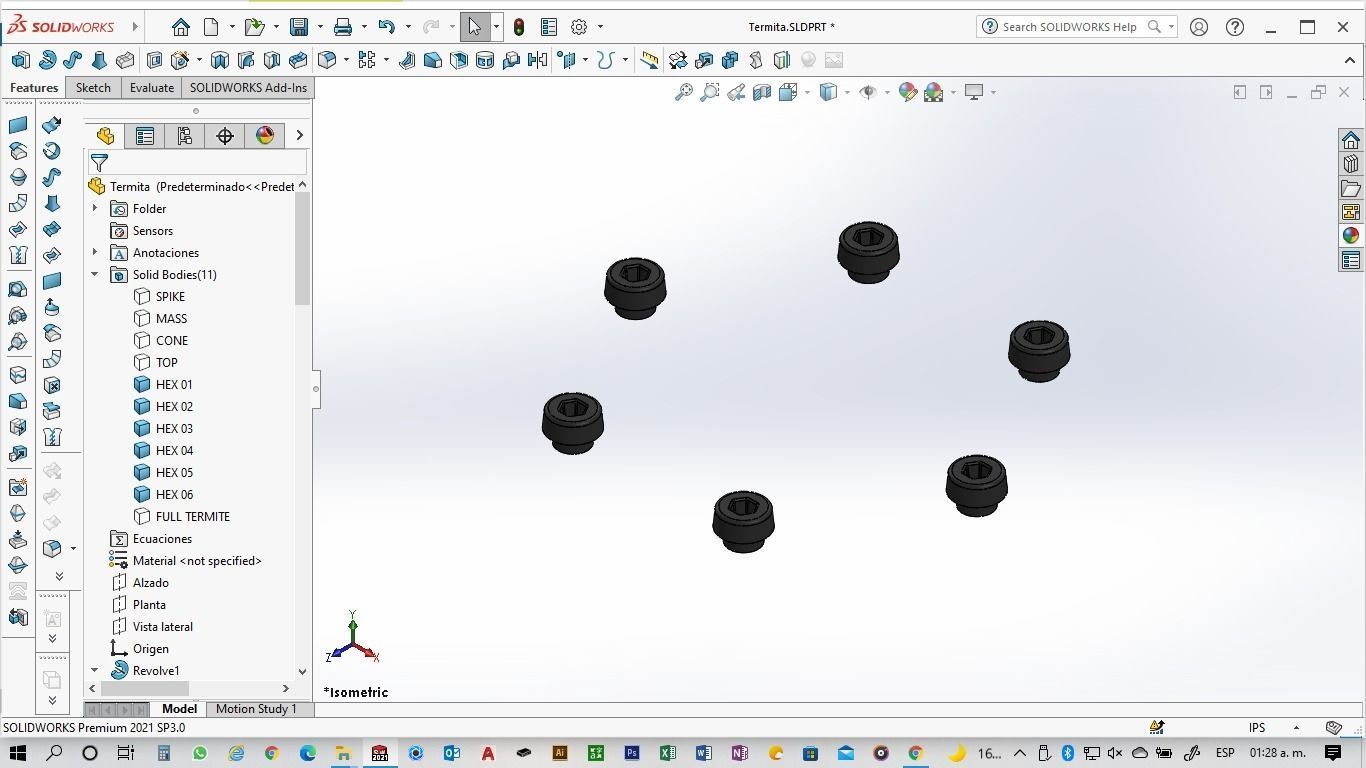
Task: Open Windows Start menu
Action: (17, 753)
